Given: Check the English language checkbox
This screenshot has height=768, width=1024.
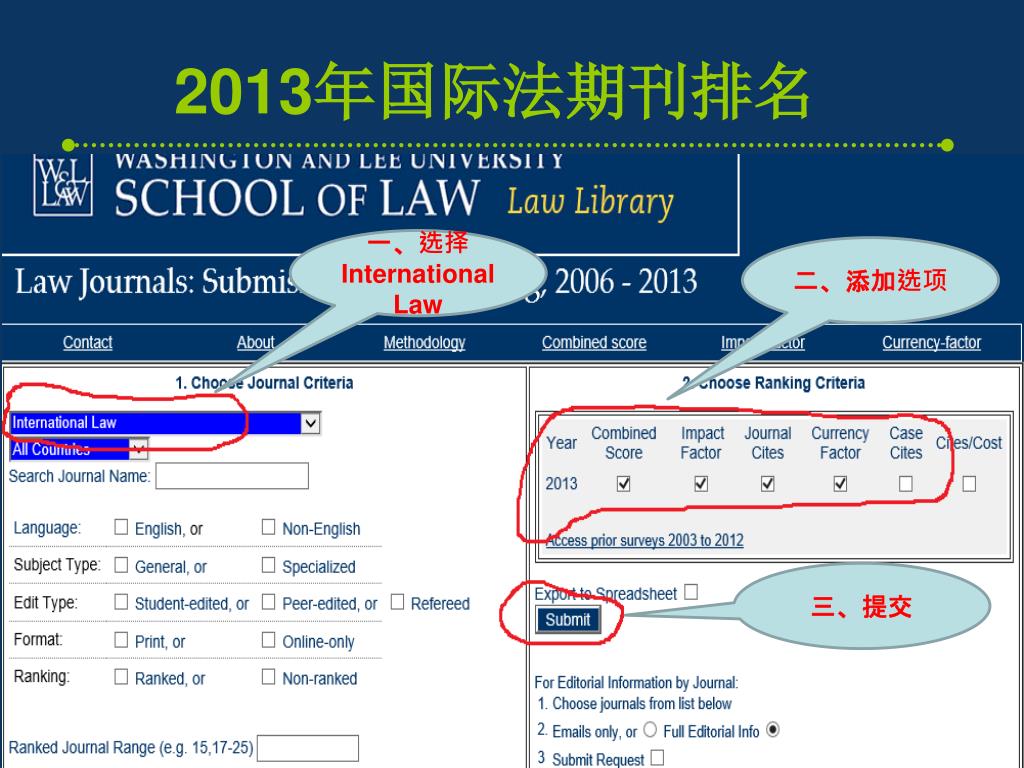Looking at the screenshot, I should click(x=121, y=527).
